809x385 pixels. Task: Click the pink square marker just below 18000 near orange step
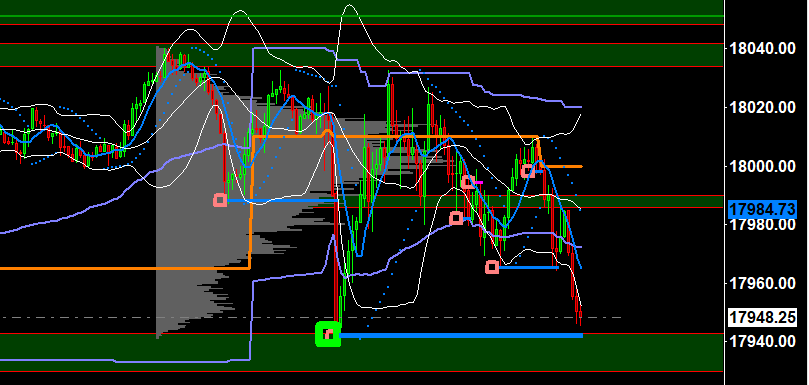[527, 171]
